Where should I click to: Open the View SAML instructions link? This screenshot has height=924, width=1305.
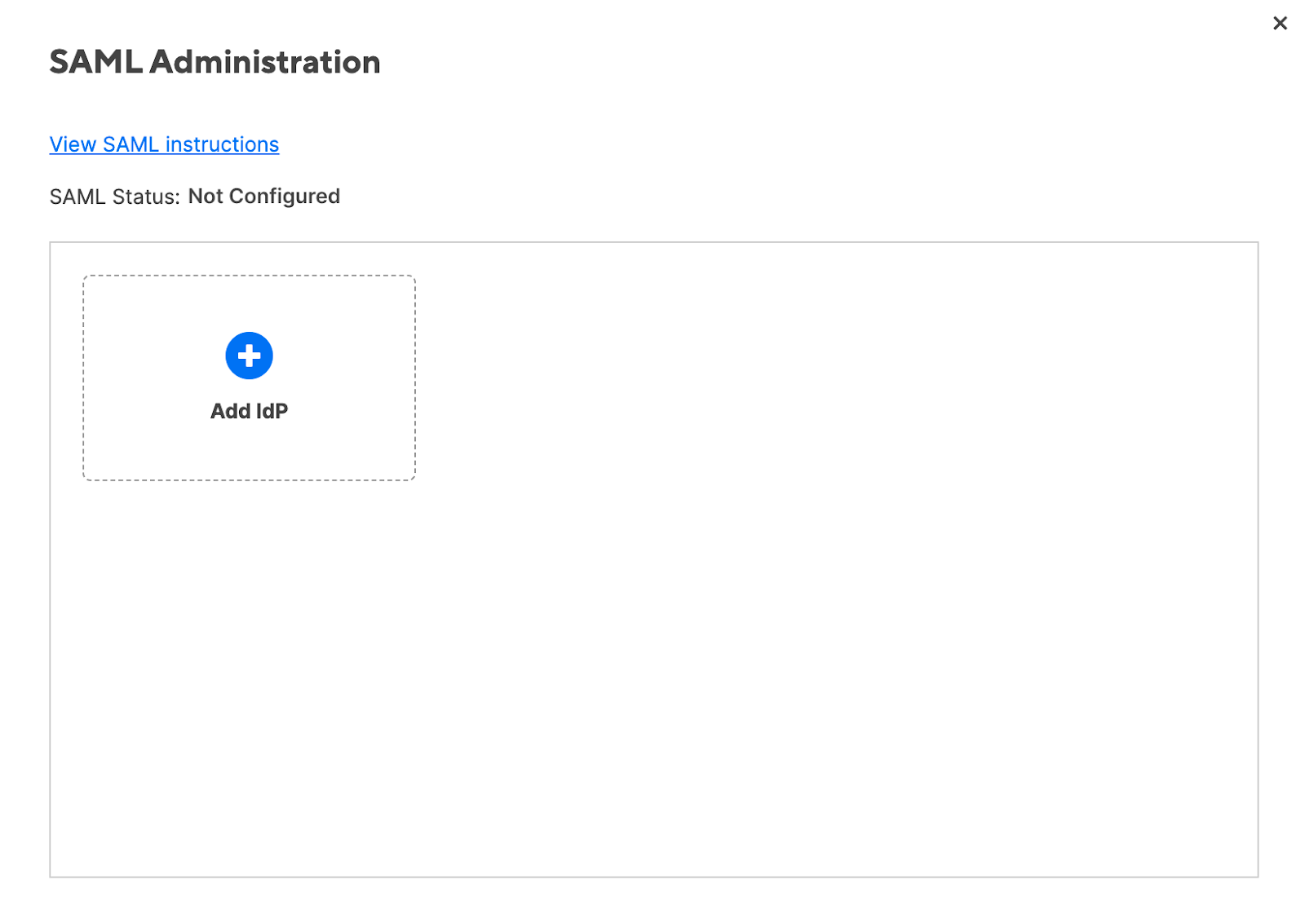pyautogui.click(x=164, y=144)
